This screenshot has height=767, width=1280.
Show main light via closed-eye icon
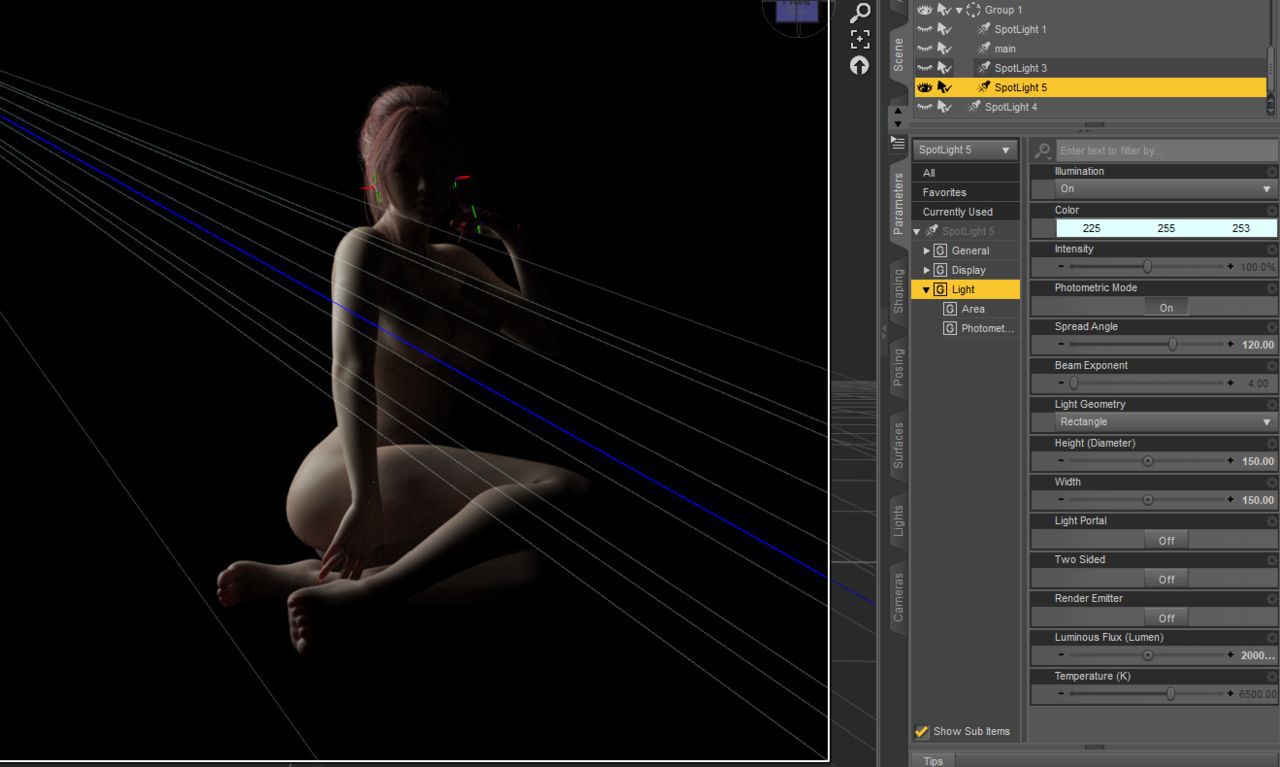click(x=925, y=48)
